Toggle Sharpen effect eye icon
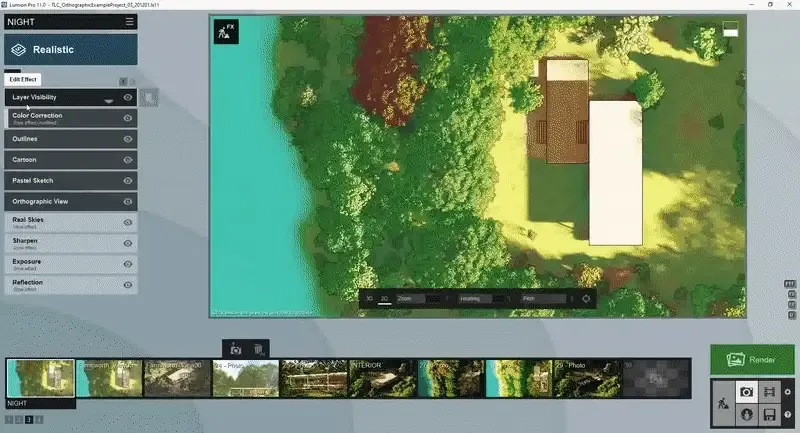800x433 pixels. coord(128,243)
